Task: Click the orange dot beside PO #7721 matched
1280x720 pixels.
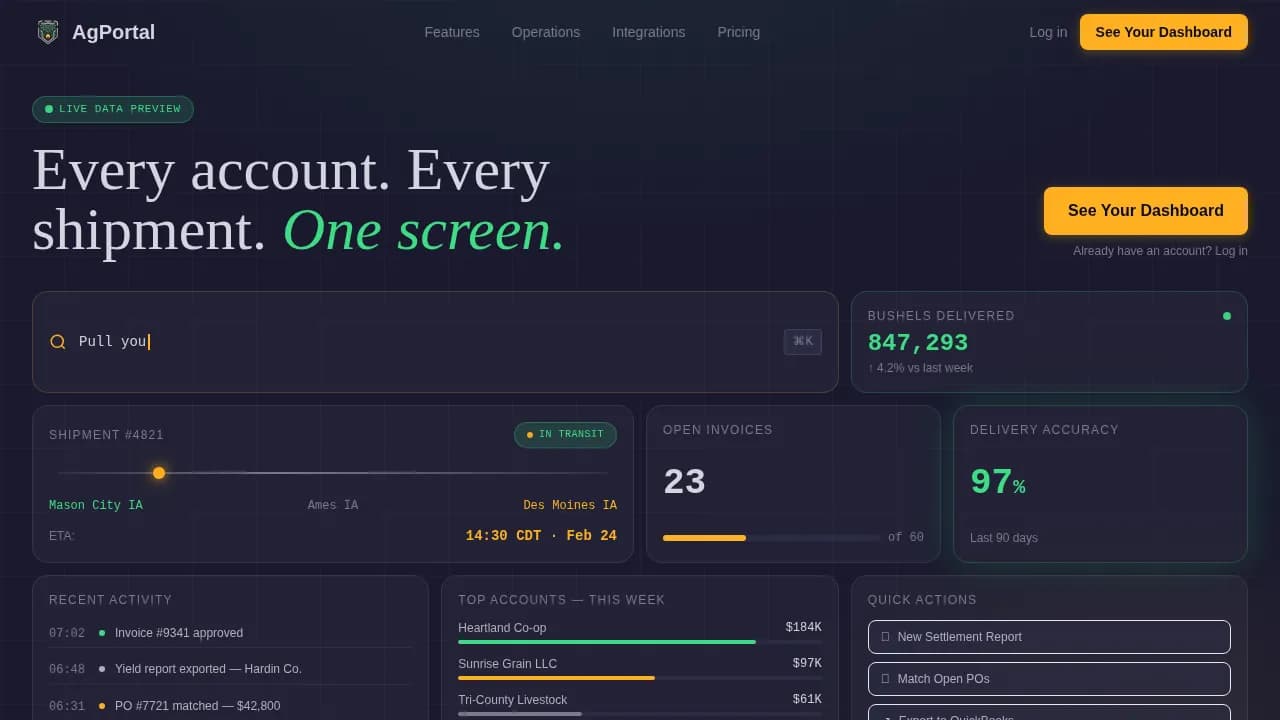Action: [102, 706]
